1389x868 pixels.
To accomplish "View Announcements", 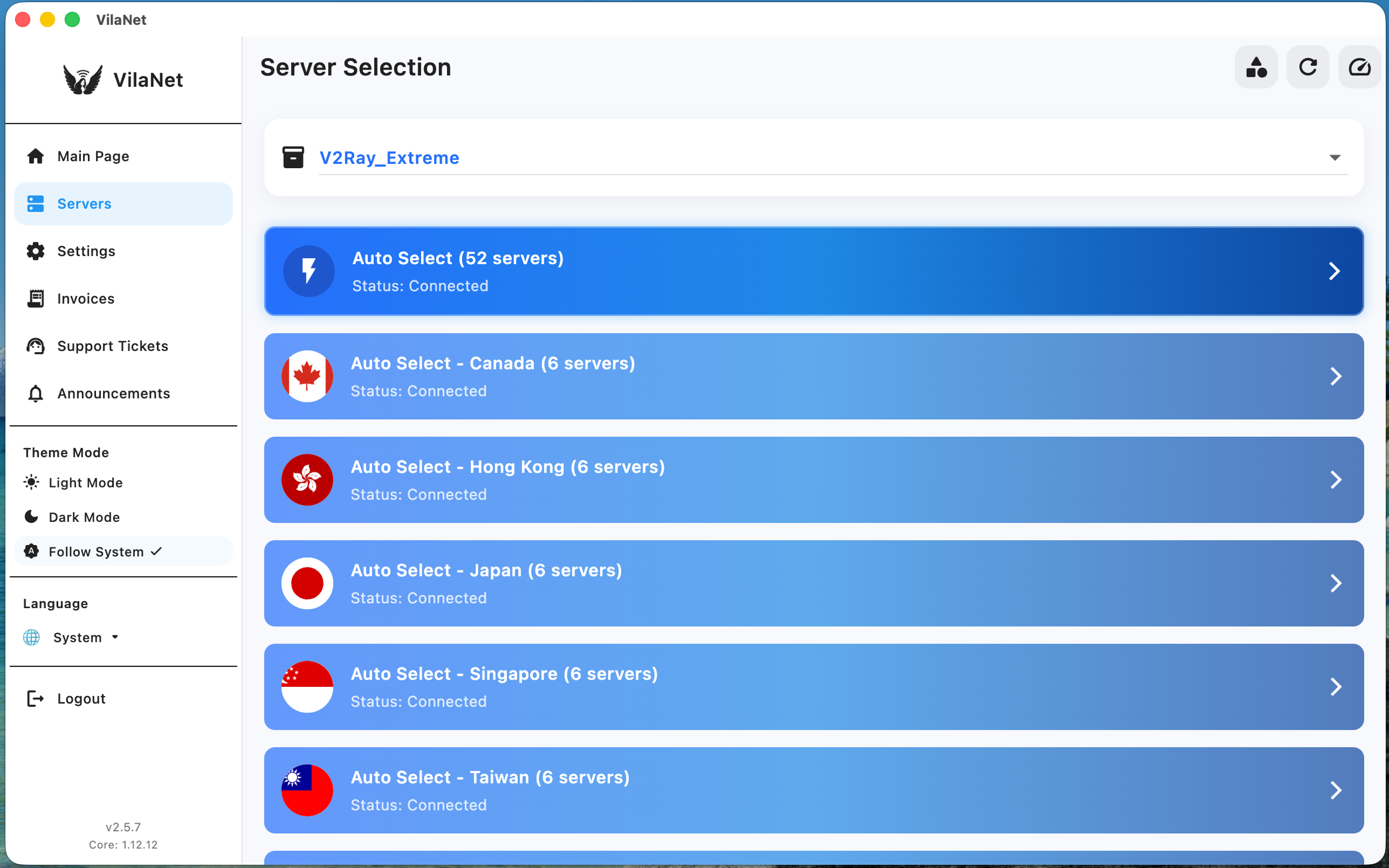I will pos(123,393).
